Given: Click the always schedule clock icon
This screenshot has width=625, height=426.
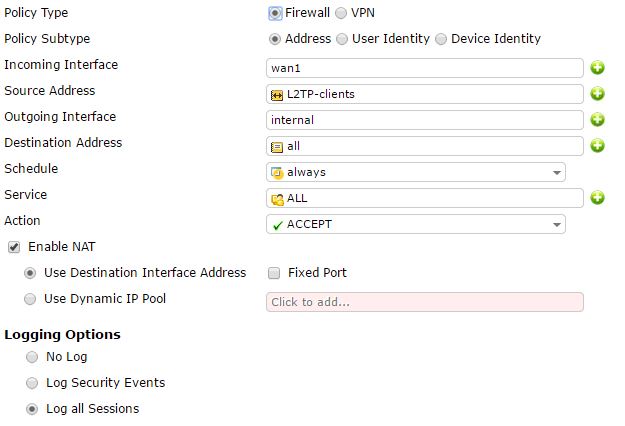Looking at the screenshot, I should click(x=277, y=173).
